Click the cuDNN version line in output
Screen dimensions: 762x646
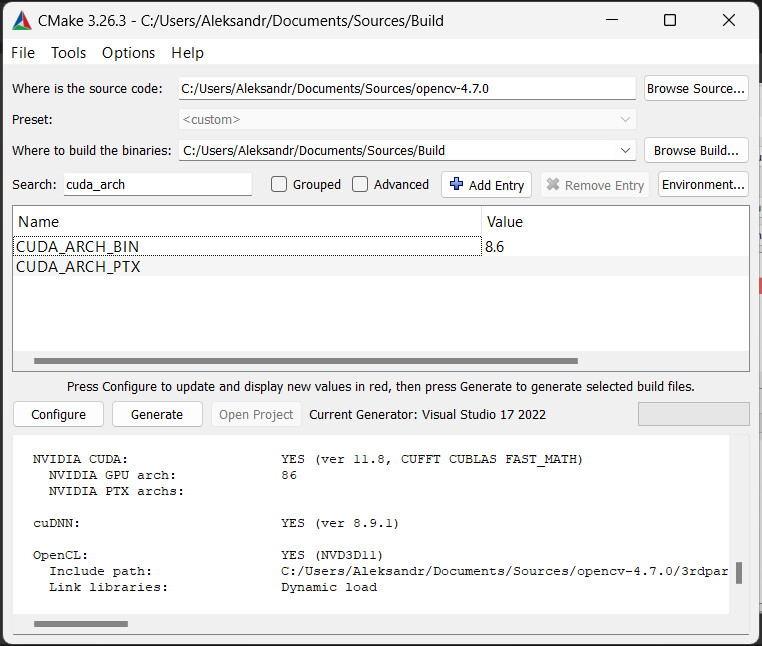coord(216,523)
